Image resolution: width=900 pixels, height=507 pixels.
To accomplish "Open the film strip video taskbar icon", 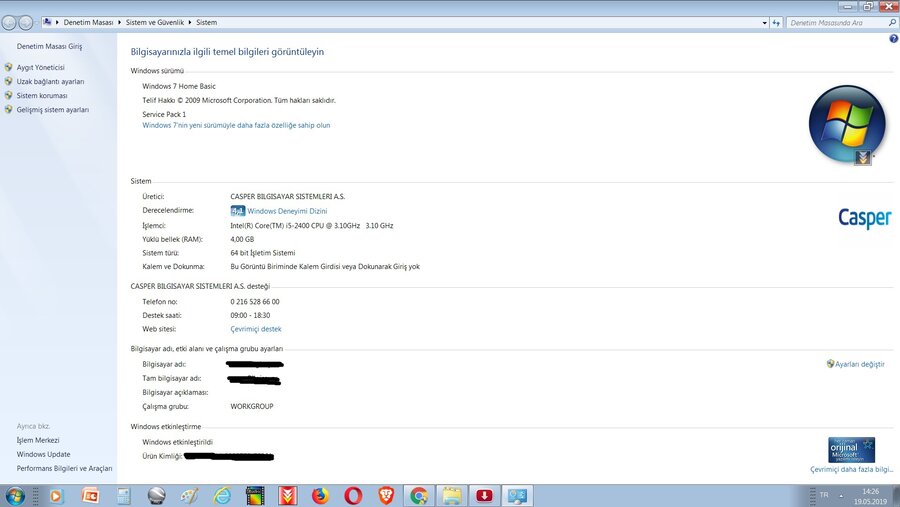I will tap(255, 496).
